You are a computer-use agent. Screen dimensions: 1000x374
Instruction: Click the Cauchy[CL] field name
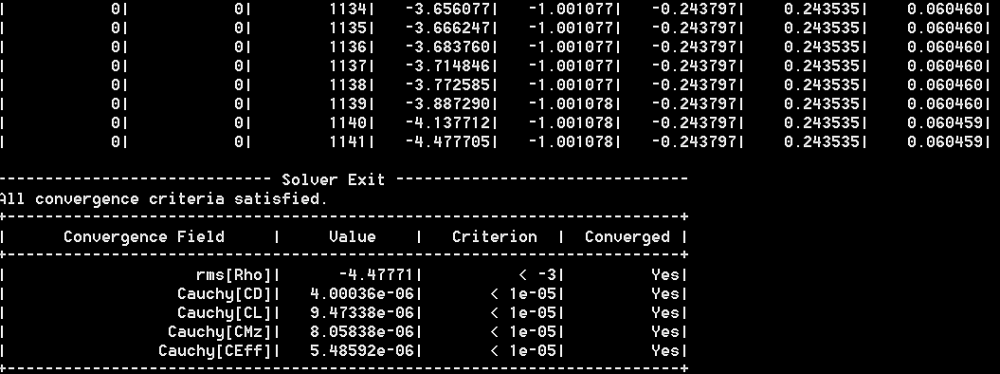tap(224, 313)
